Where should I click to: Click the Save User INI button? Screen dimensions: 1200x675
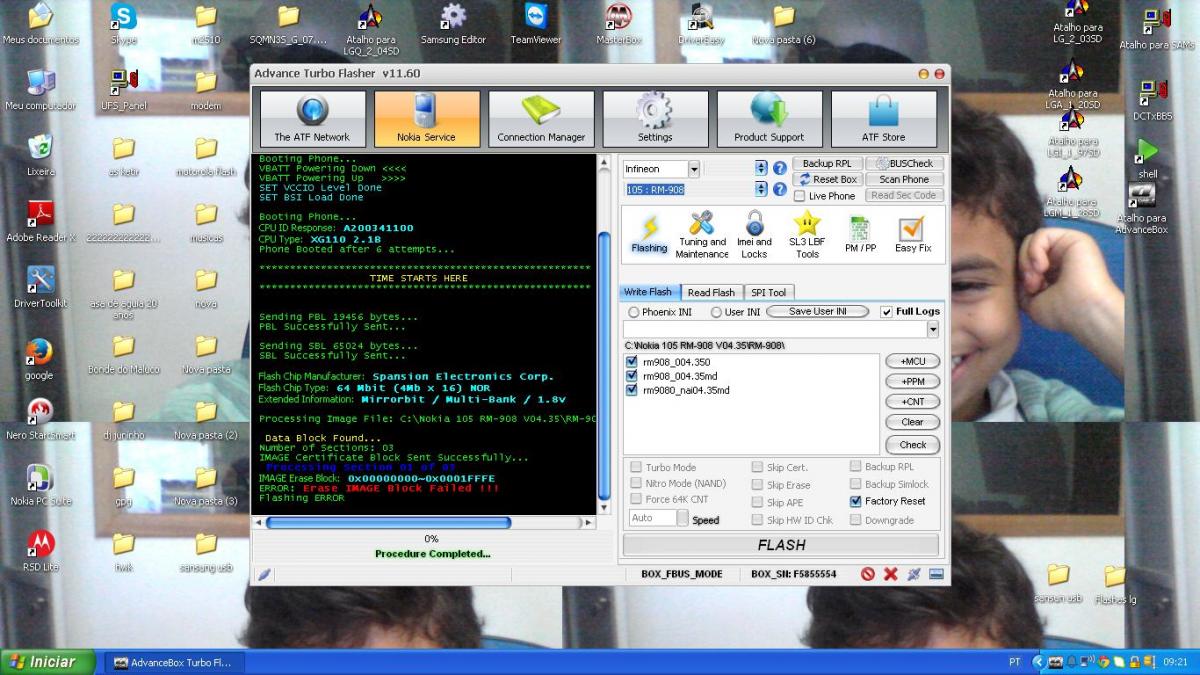817,312
